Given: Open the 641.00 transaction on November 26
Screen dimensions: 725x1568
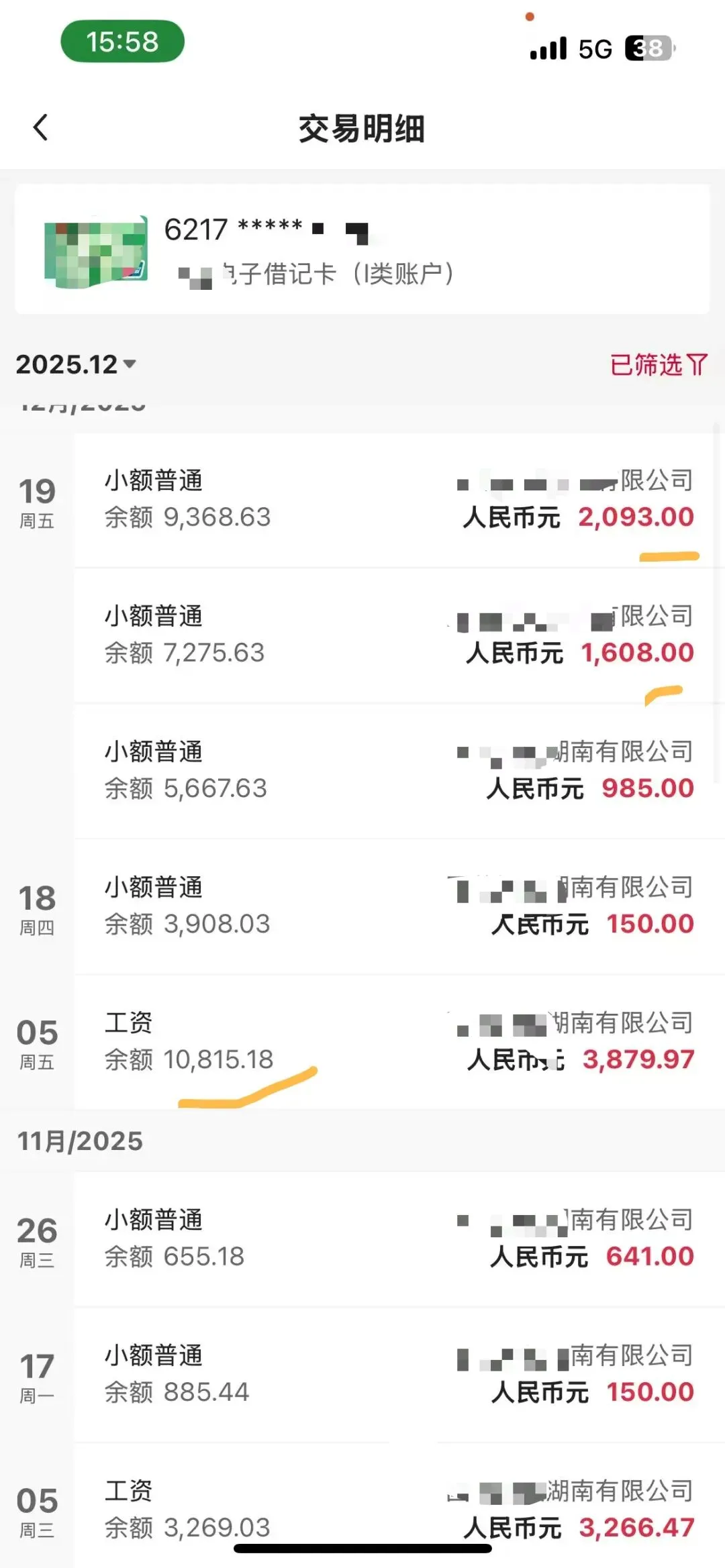Looking at the screenshot, I should [399, 1239].
